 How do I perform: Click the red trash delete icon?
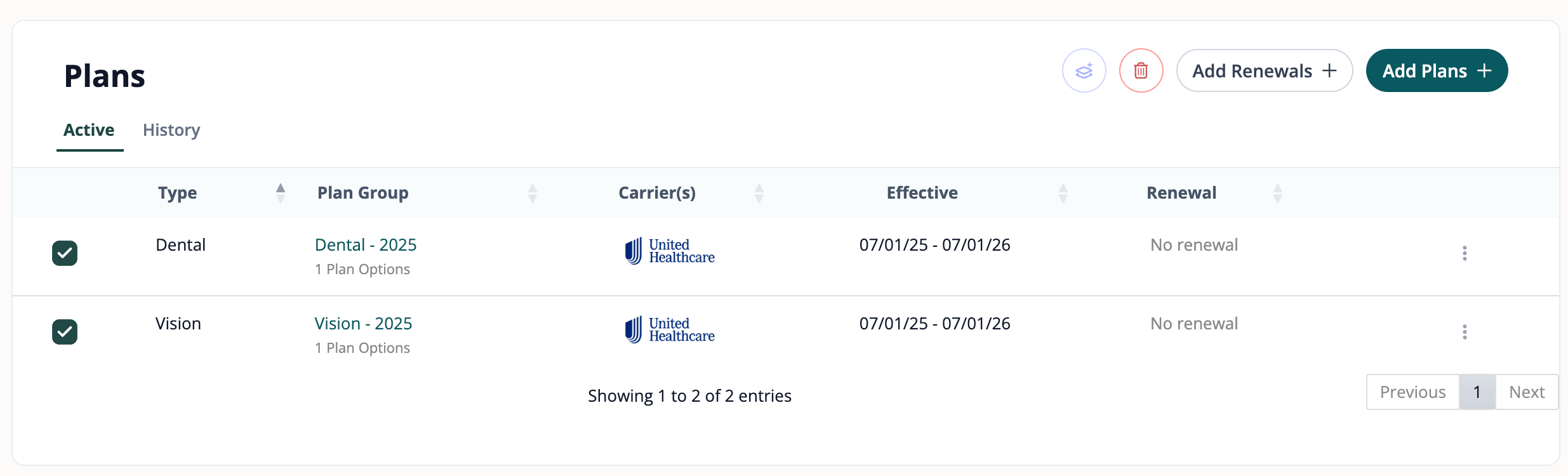(1141, 70)
